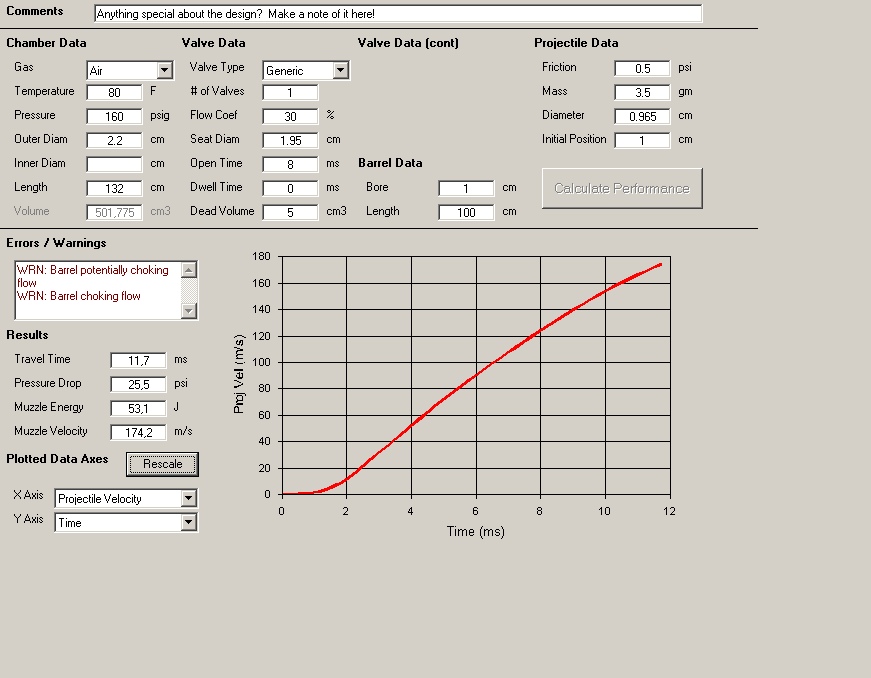871x678 pixels.
Task: Click the empty Inner Diam field
Action: pyautogui.click(x=114, y=164)
